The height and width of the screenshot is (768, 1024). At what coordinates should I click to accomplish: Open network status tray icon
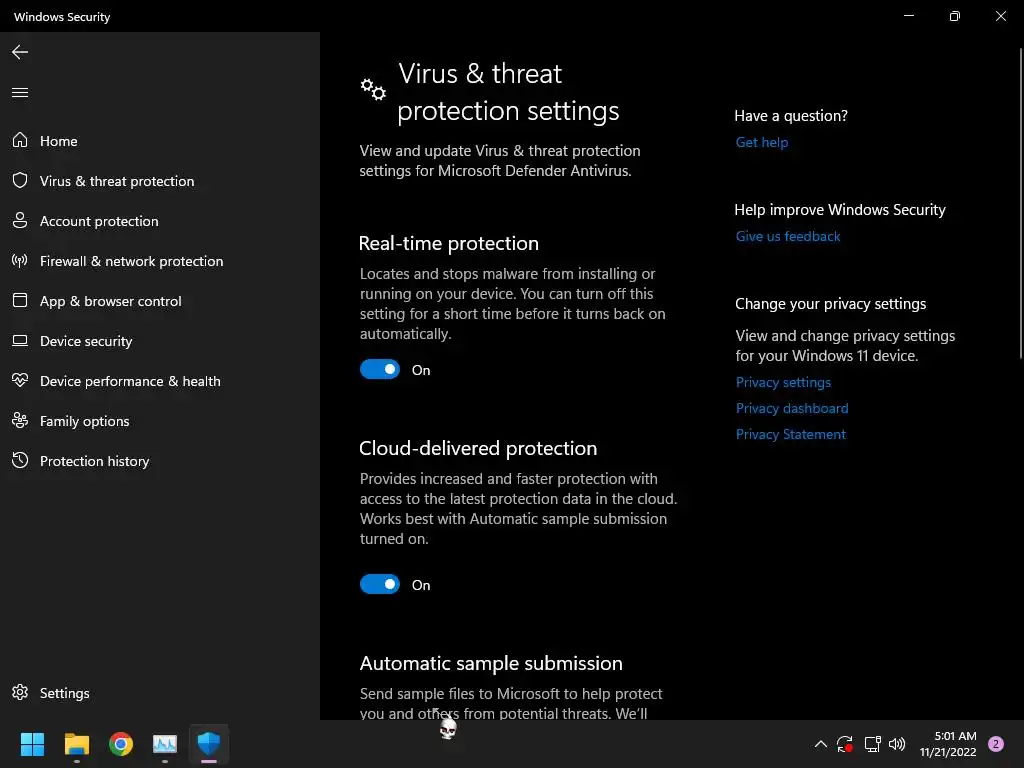(x=872, y=744)
